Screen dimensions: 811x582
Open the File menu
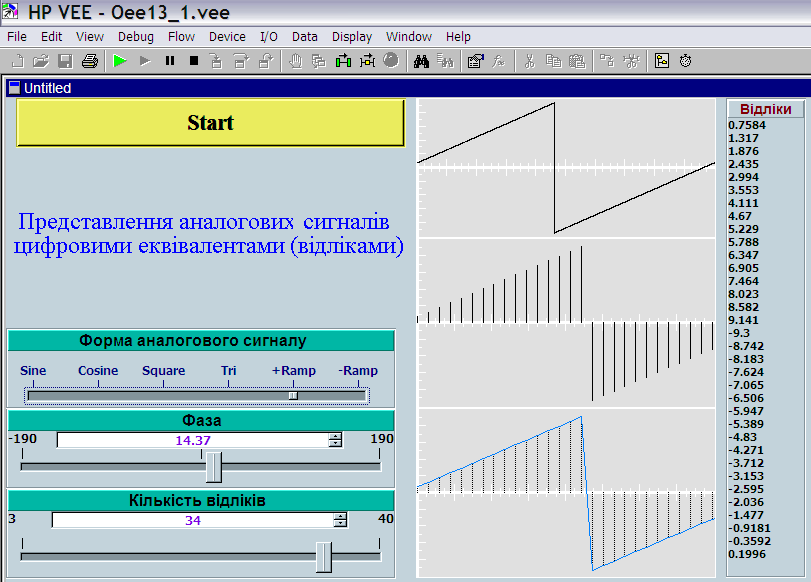[x=17, y=37]
